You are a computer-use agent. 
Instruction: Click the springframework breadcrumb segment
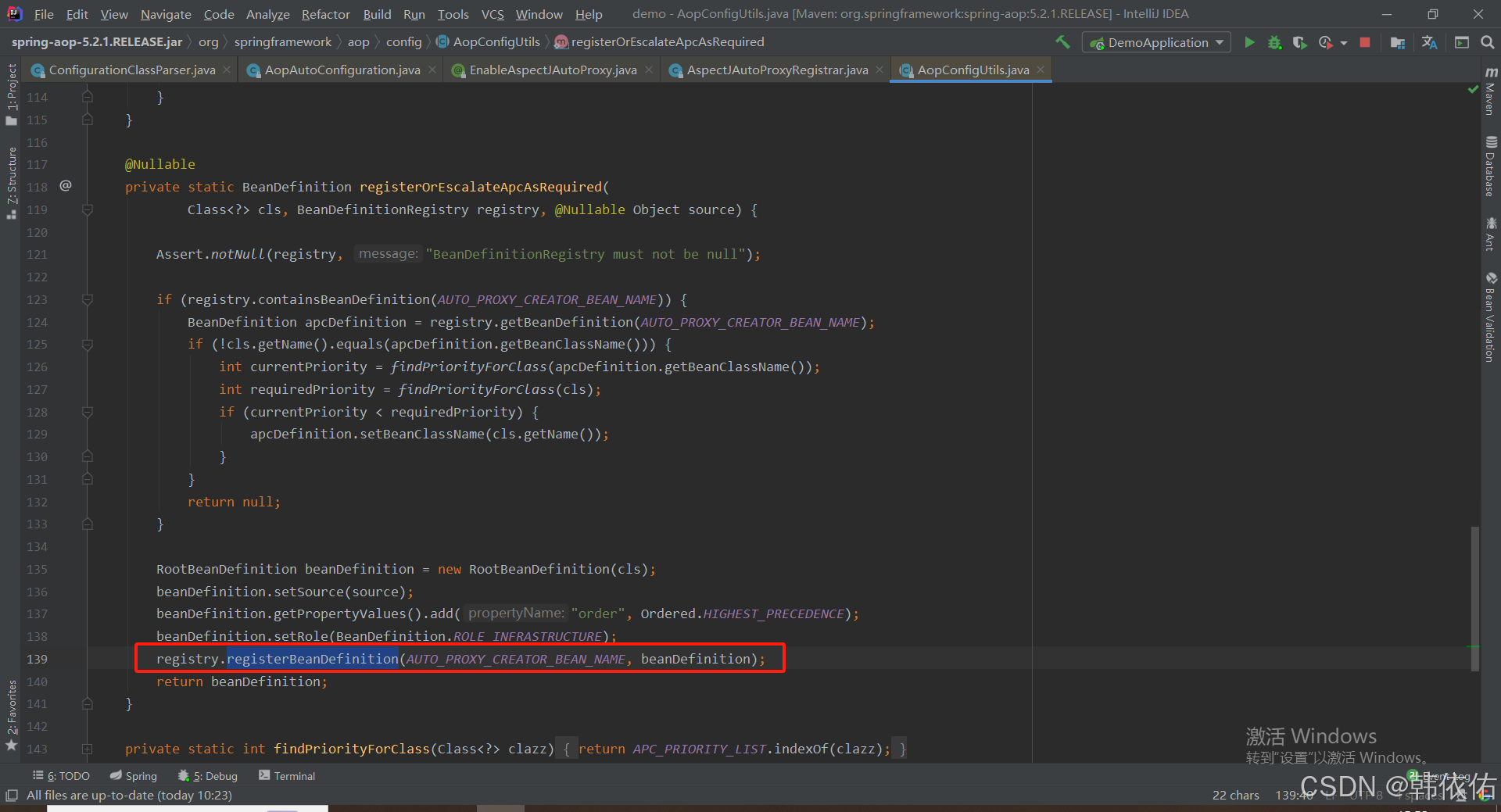283,41
